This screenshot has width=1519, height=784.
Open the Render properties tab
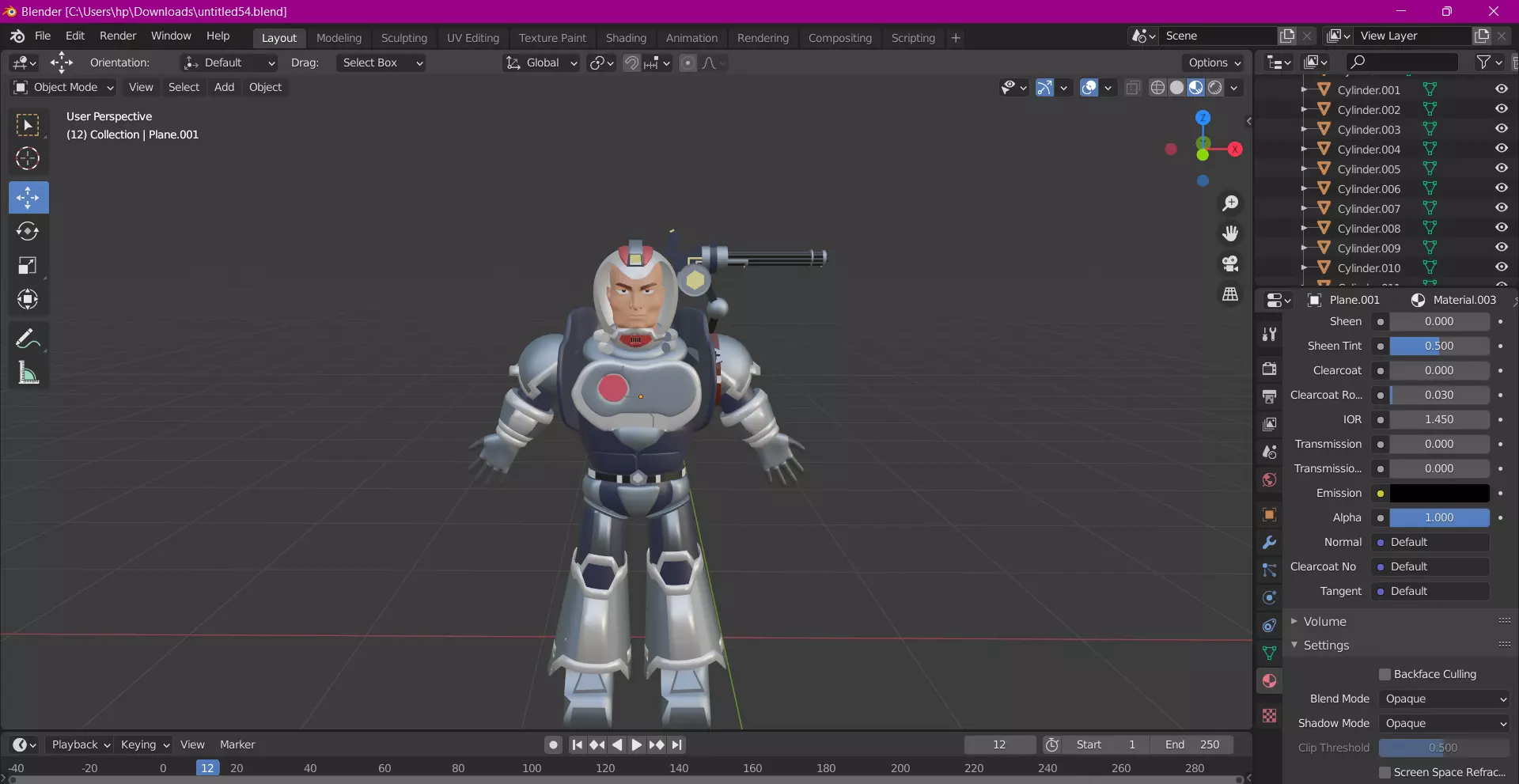point(1270,369)
